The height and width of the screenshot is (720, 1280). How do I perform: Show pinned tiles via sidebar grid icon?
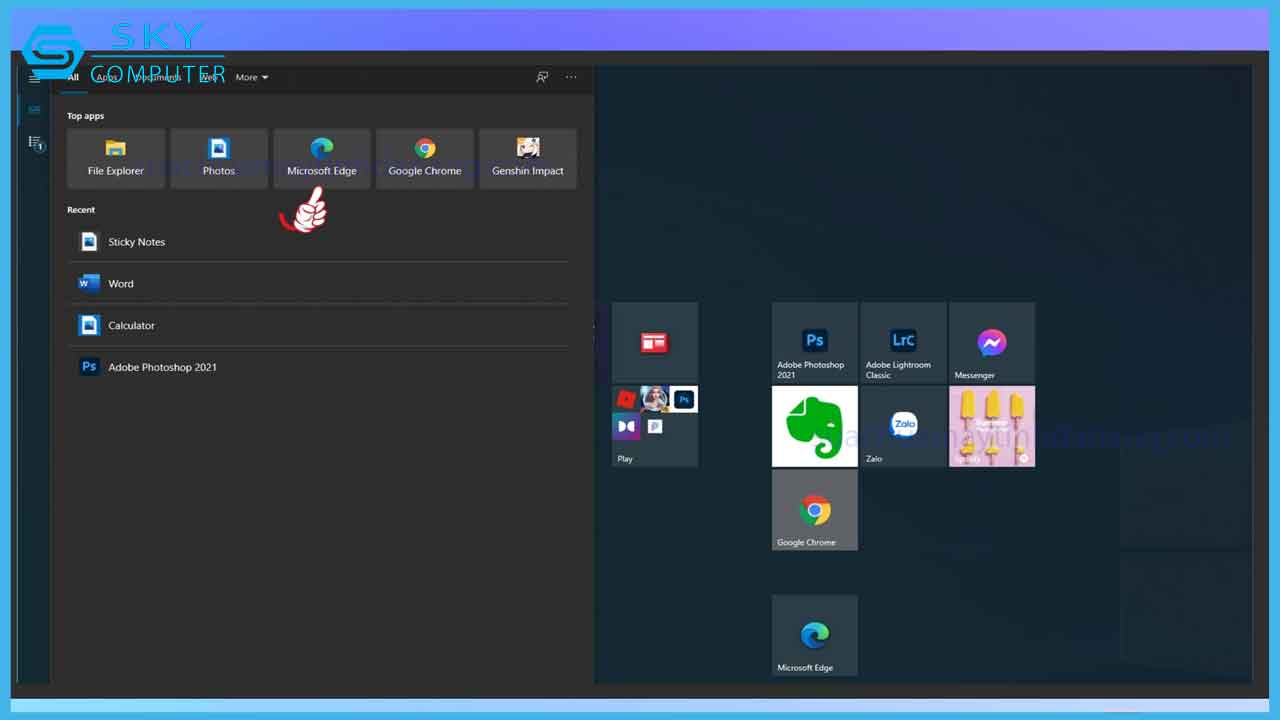[34, 110]
